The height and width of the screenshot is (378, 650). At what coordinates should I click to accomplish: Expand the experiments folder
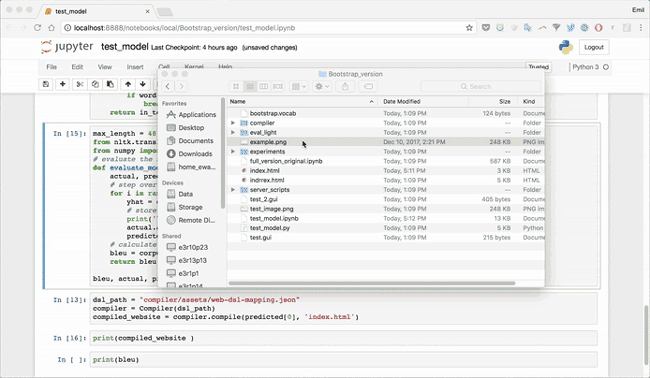click(x=233, y=152)
